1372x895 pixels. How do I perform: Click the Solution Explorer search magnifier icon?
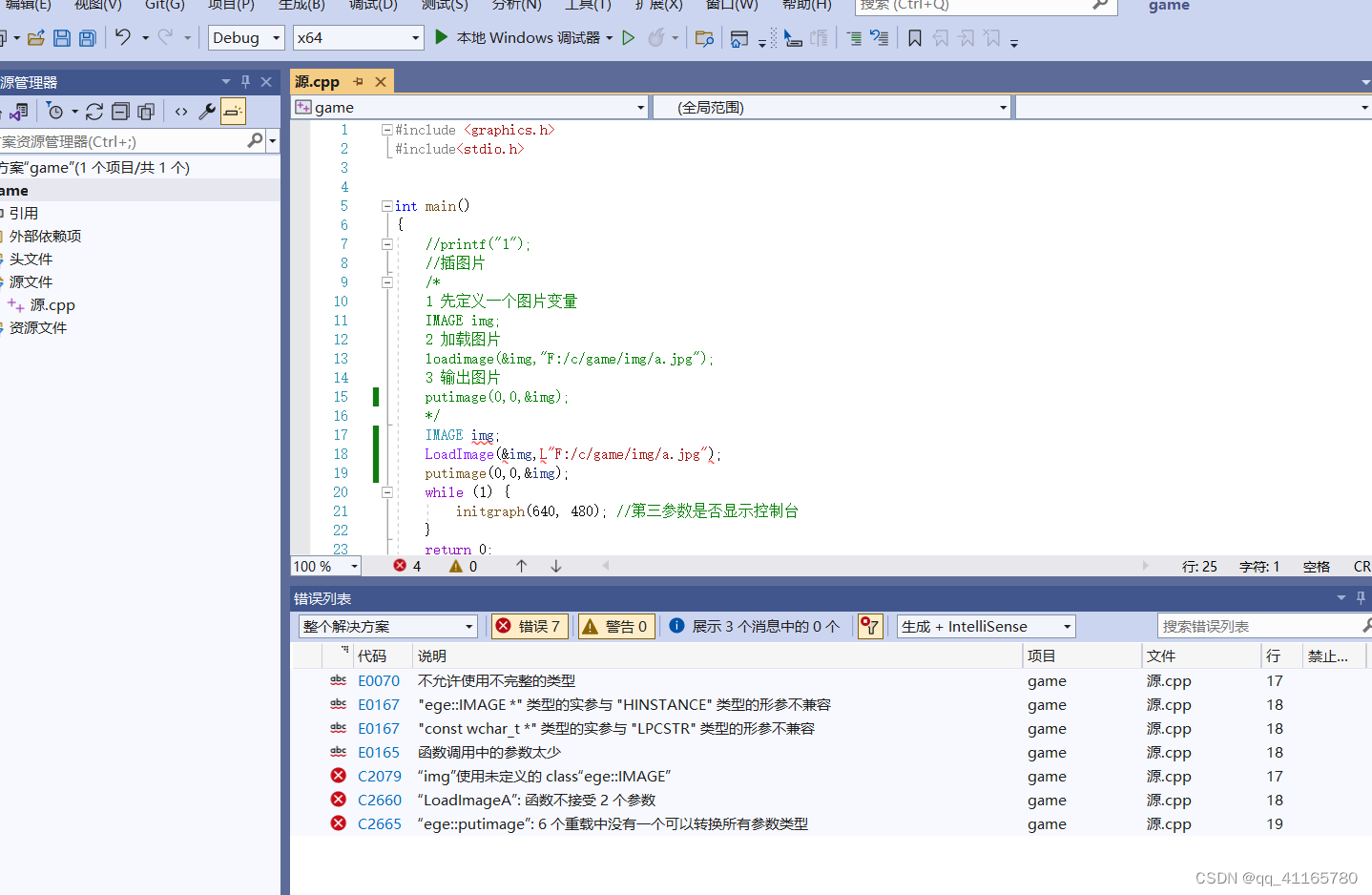point(255,141)
